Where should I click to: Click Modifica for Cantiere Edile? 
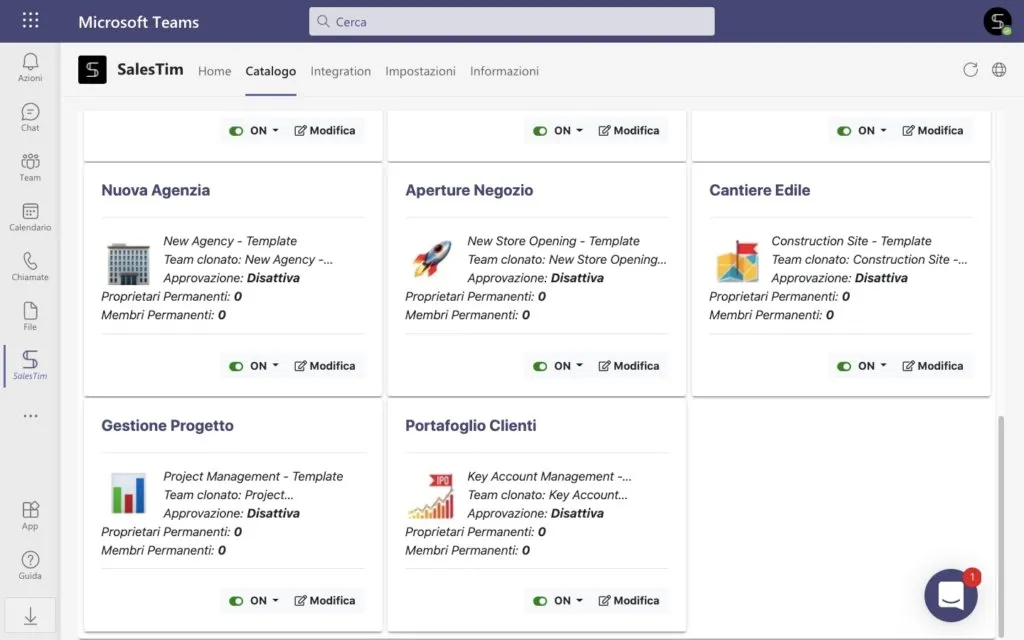[933, 366]
